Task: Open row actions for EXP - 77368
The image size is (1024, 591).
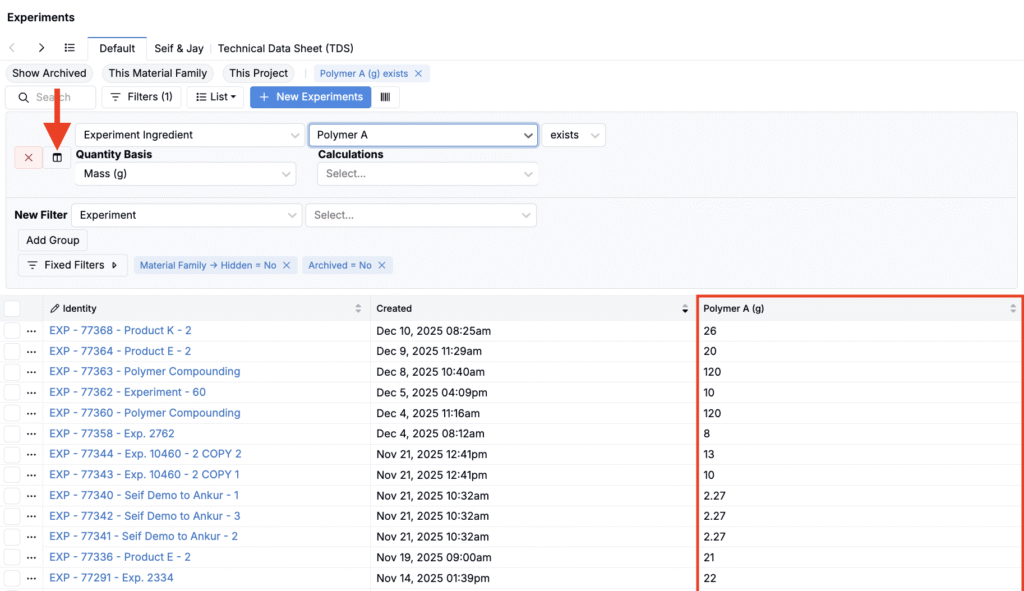Action: pos(32,331)
